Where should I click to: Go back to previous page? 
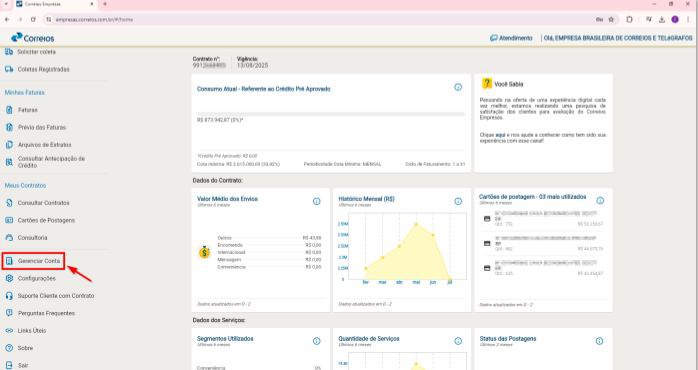tap(7, 20)
